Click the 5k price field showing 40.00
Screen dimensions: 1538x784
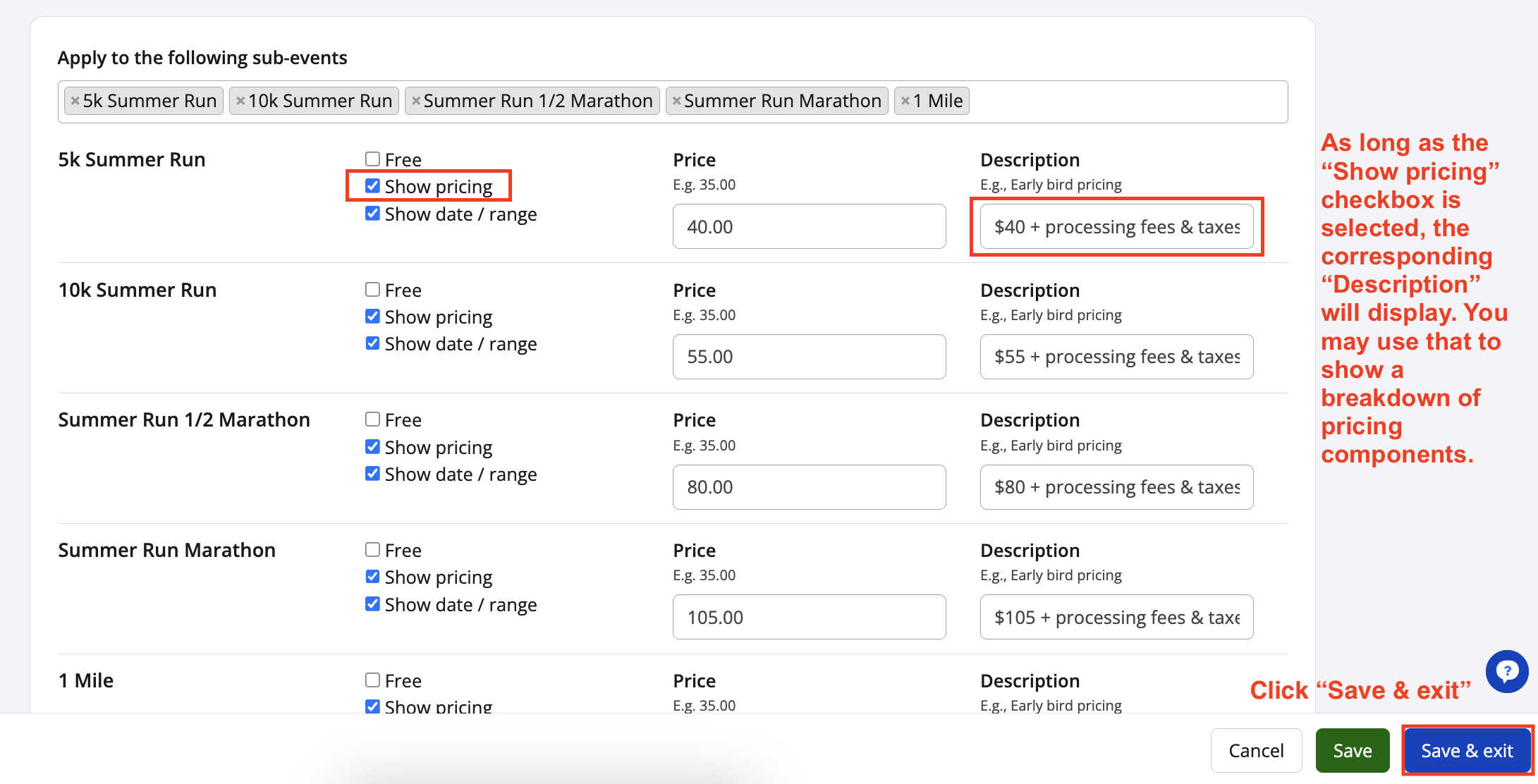point(809,226)
